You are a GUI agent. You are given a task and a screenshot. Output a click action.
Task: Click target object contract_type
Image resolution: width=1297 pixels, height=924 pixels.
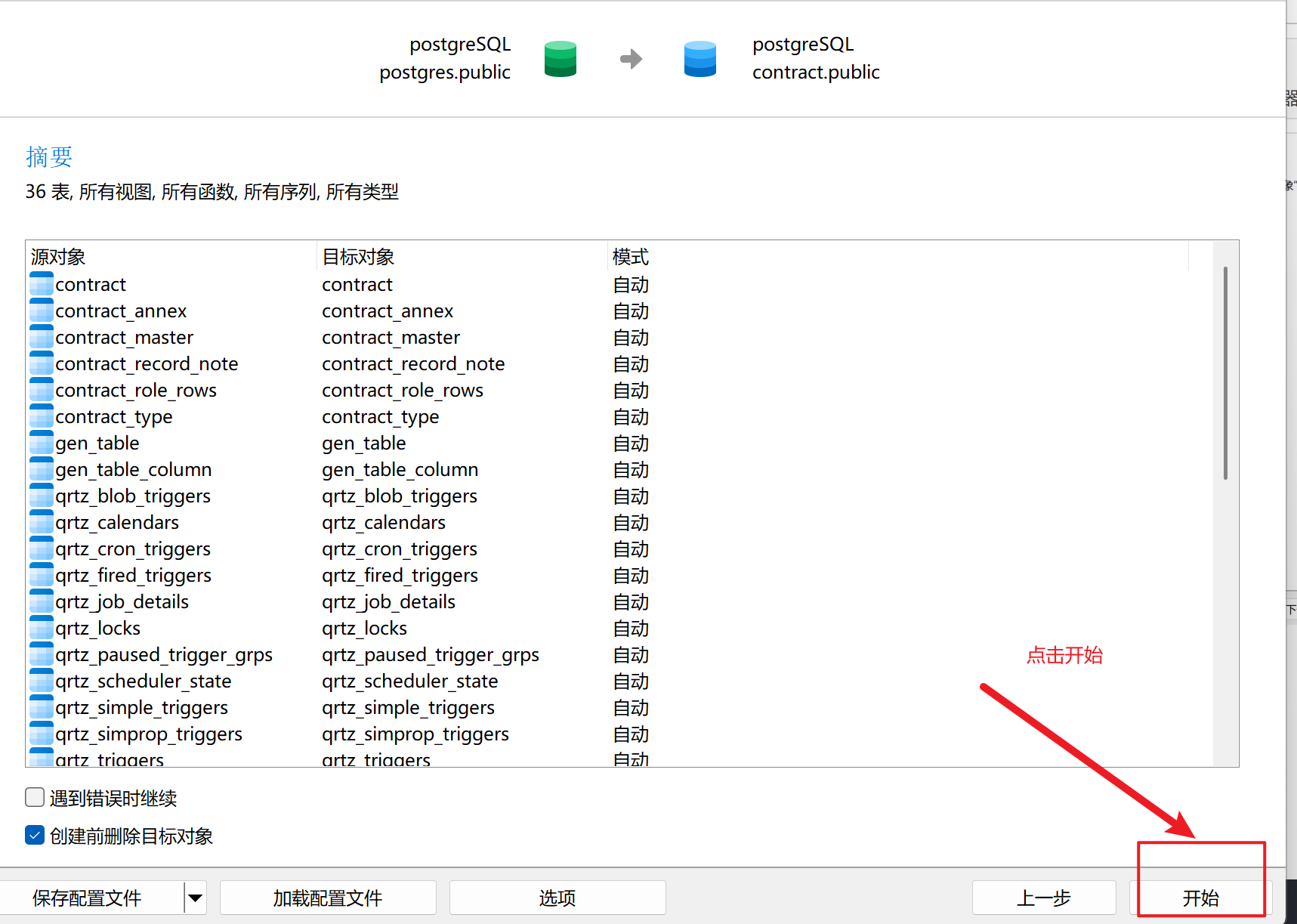point(381,417)
